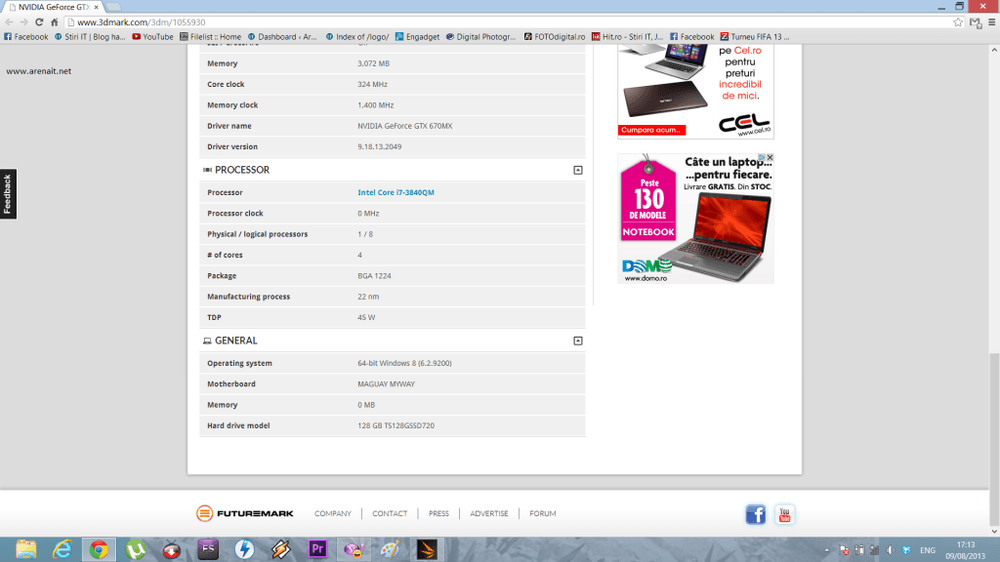Select the driver version value 9.18.13.2049
1000x562 pixels.
click(379, 147)
